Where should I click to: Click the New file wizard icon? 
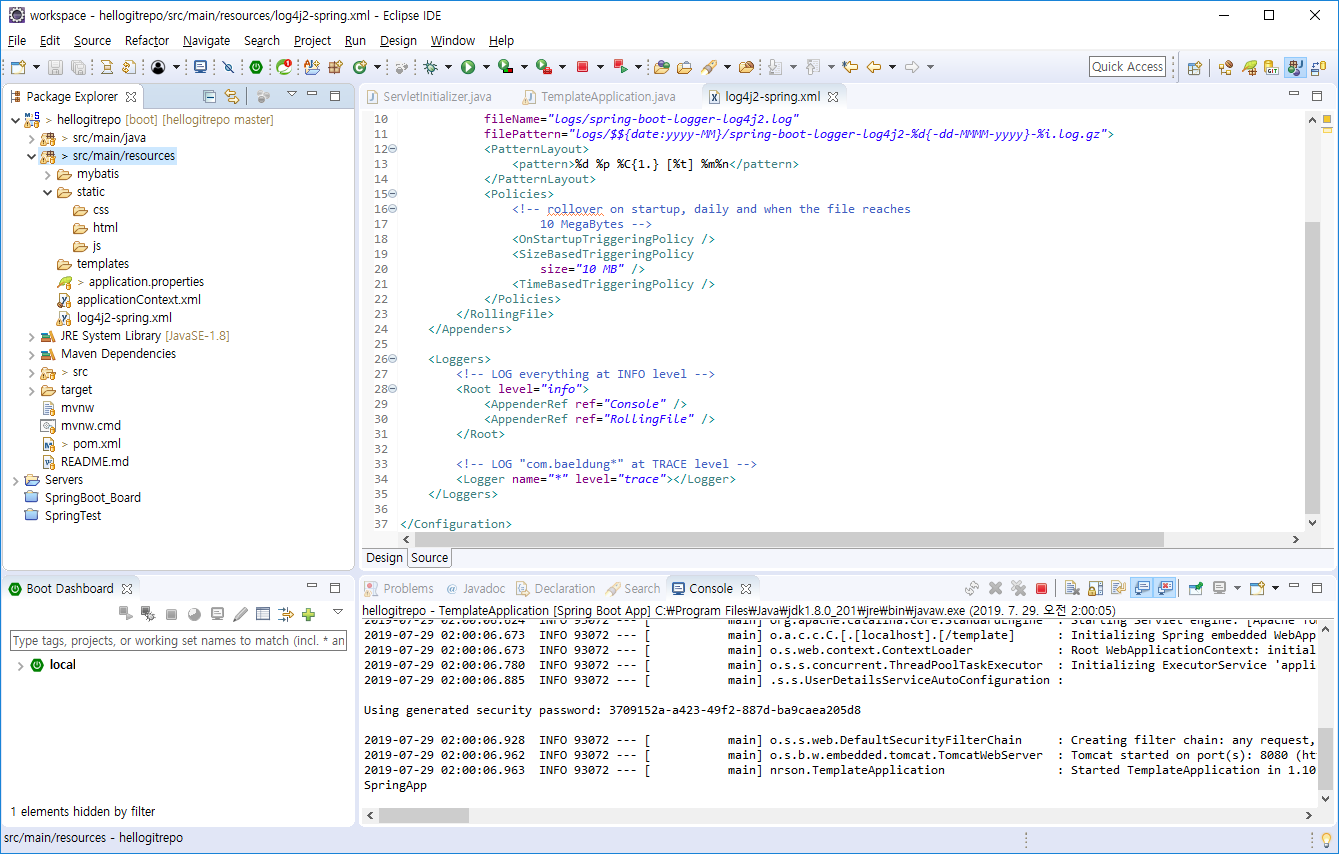tap(18, 67)
